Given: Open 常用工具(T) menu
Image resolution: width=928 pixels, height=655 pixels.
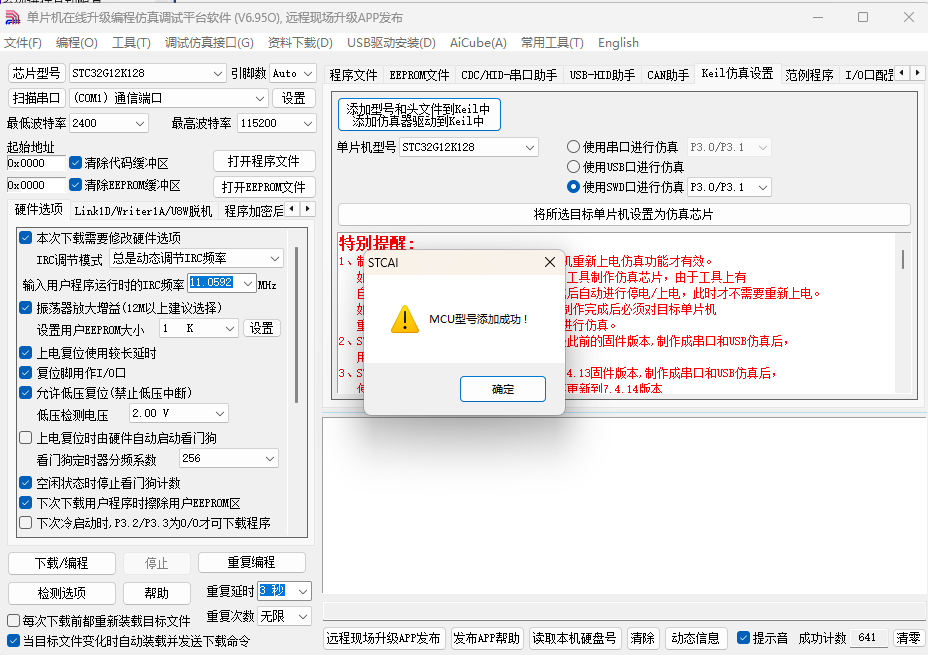Looking at the screenshot, I should (552, 43).
